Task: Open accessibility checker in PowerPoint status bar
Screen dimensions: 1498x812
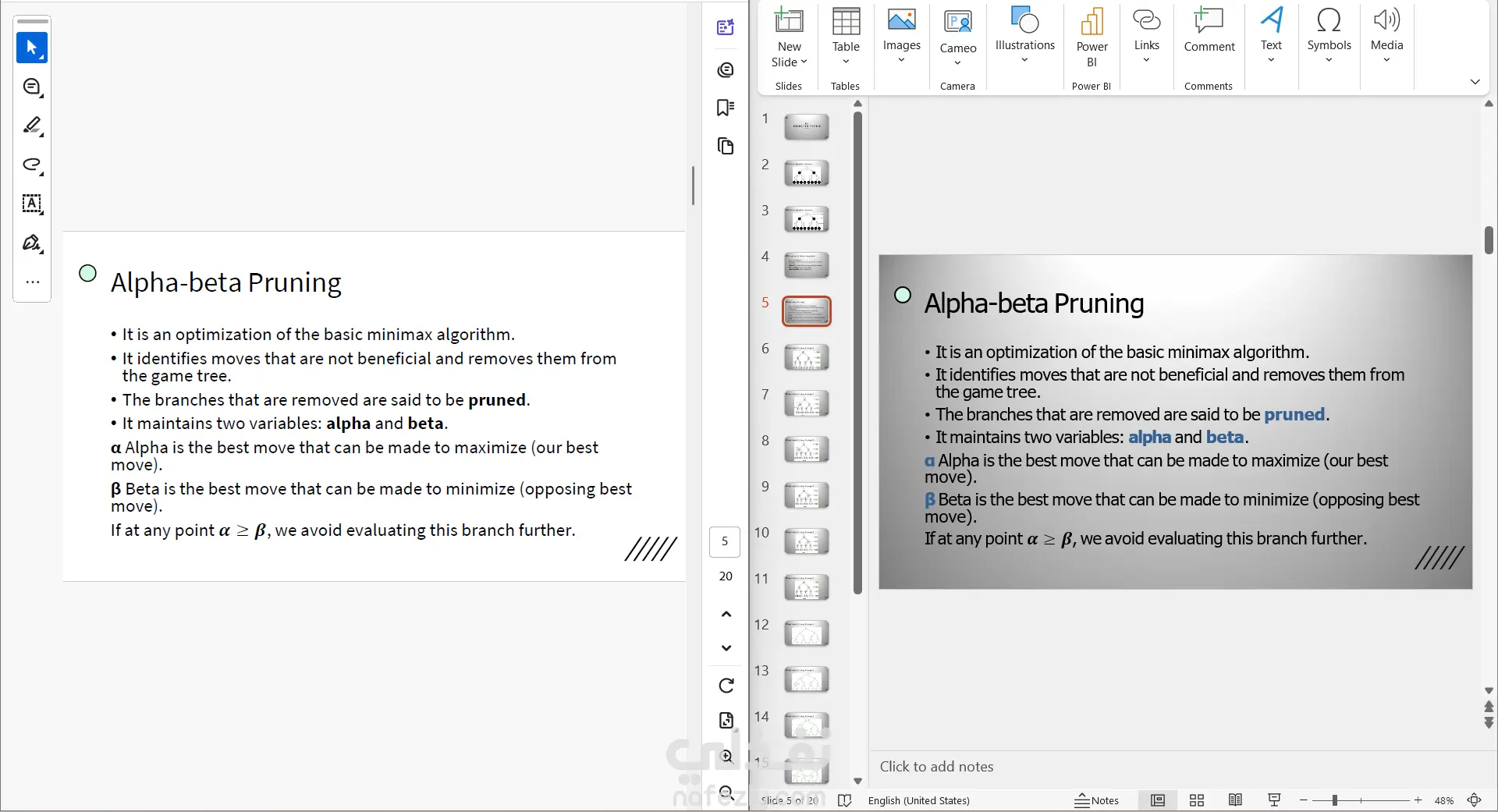Action: tap(844, 800)
